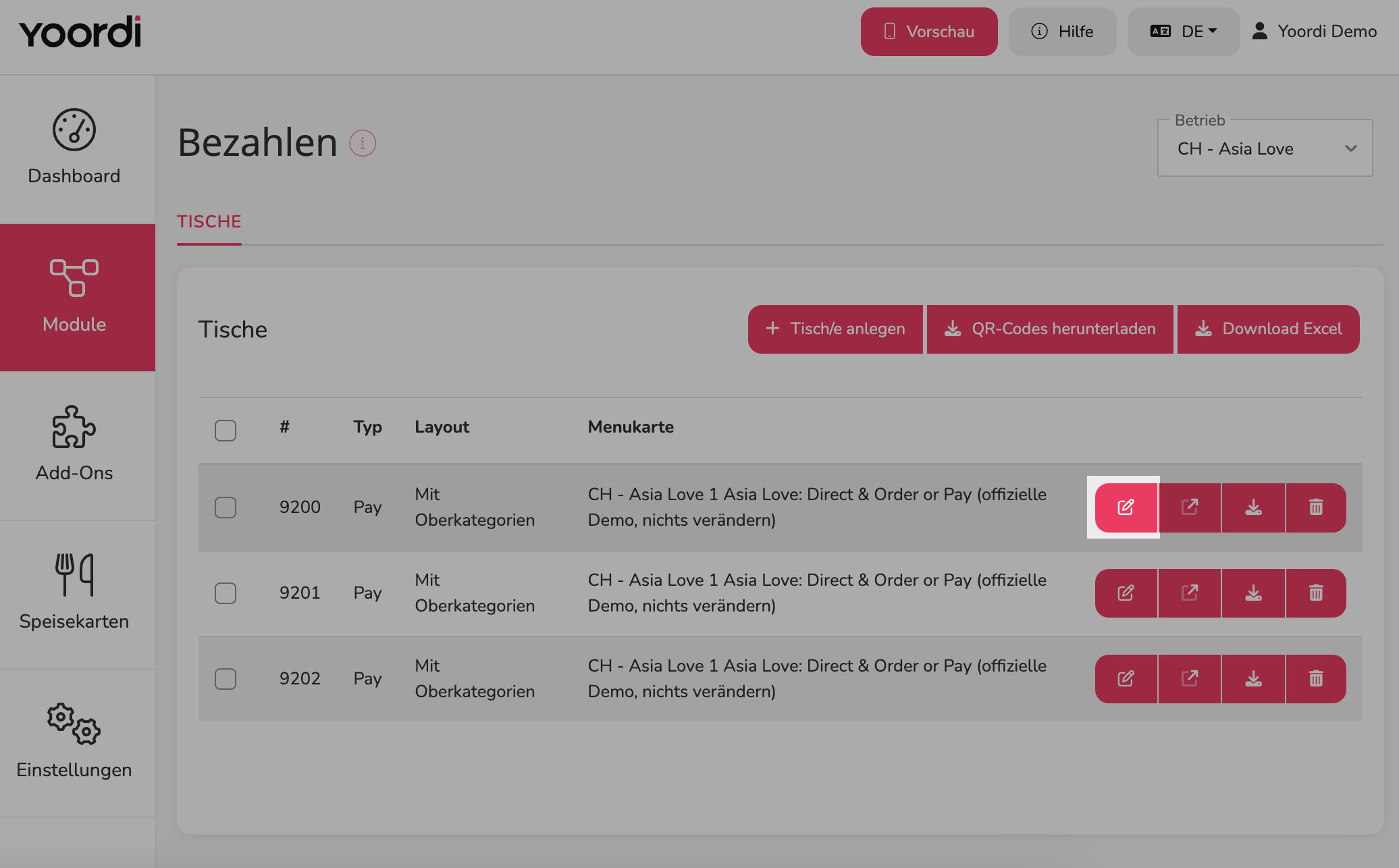Click the Tisch/e anlegen button

835,329
